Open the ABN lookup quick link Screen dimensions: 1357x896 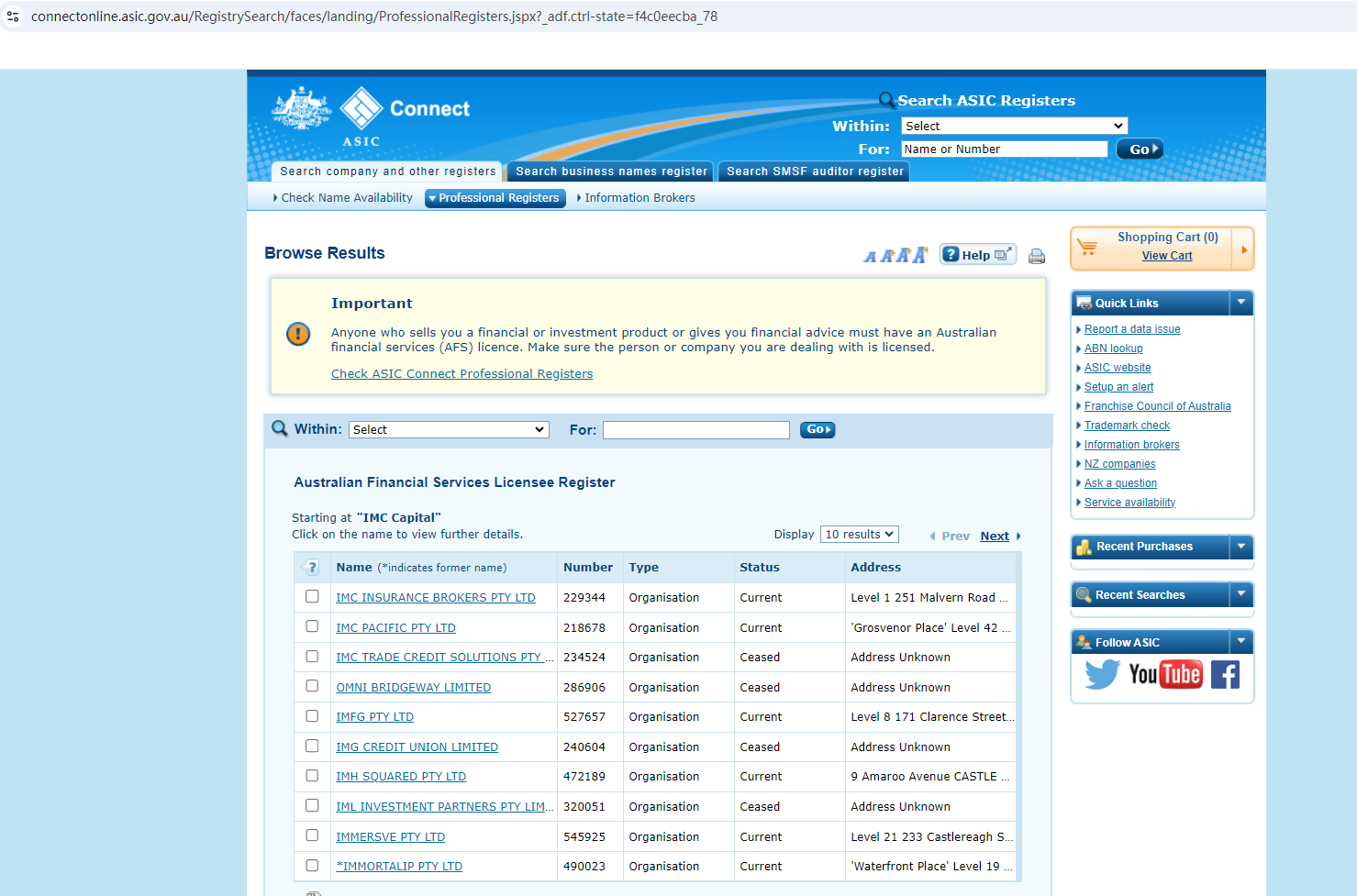[1114, 348]
